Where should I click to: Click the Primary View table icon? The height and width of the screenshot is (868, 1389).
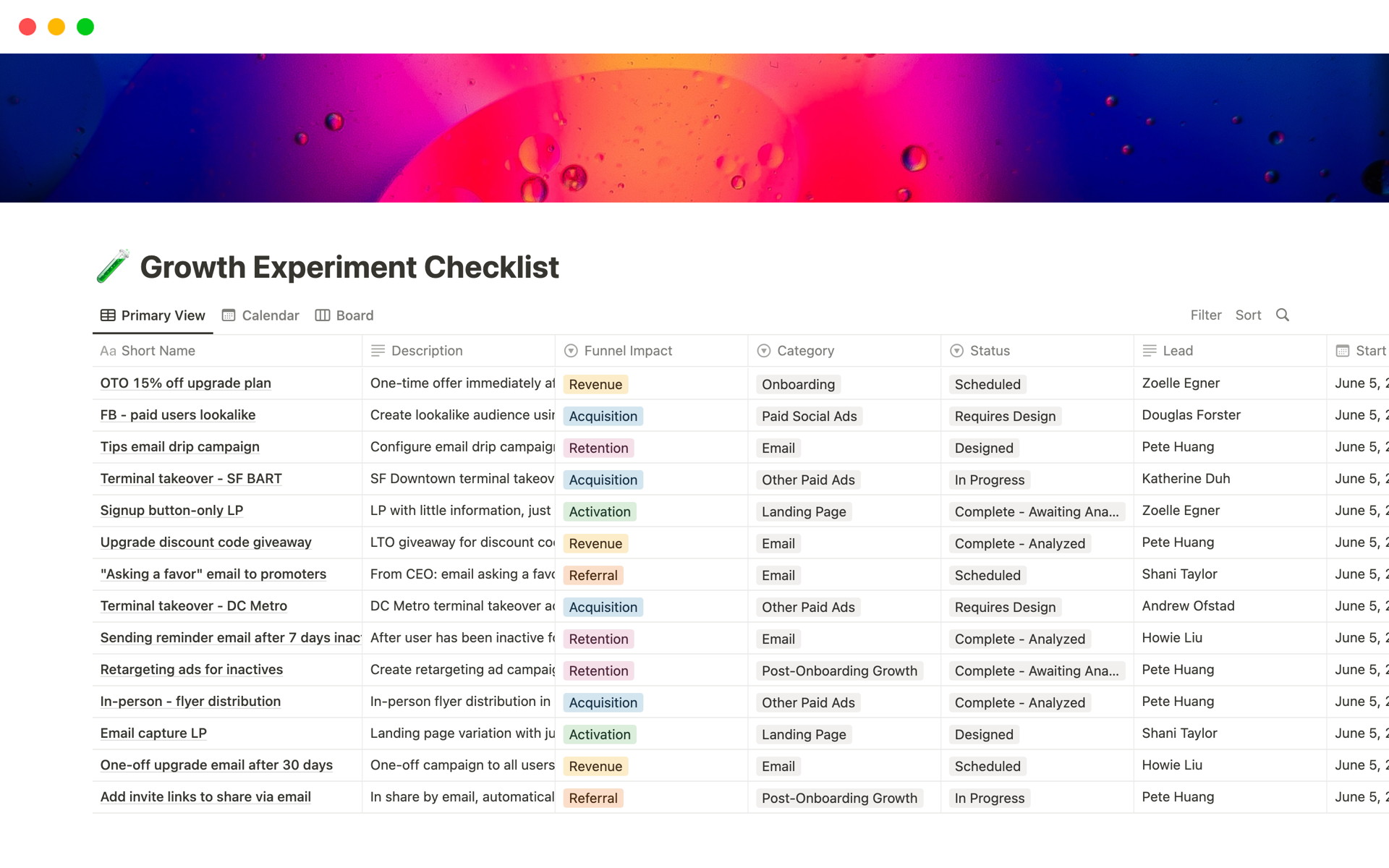coord(108,315)
